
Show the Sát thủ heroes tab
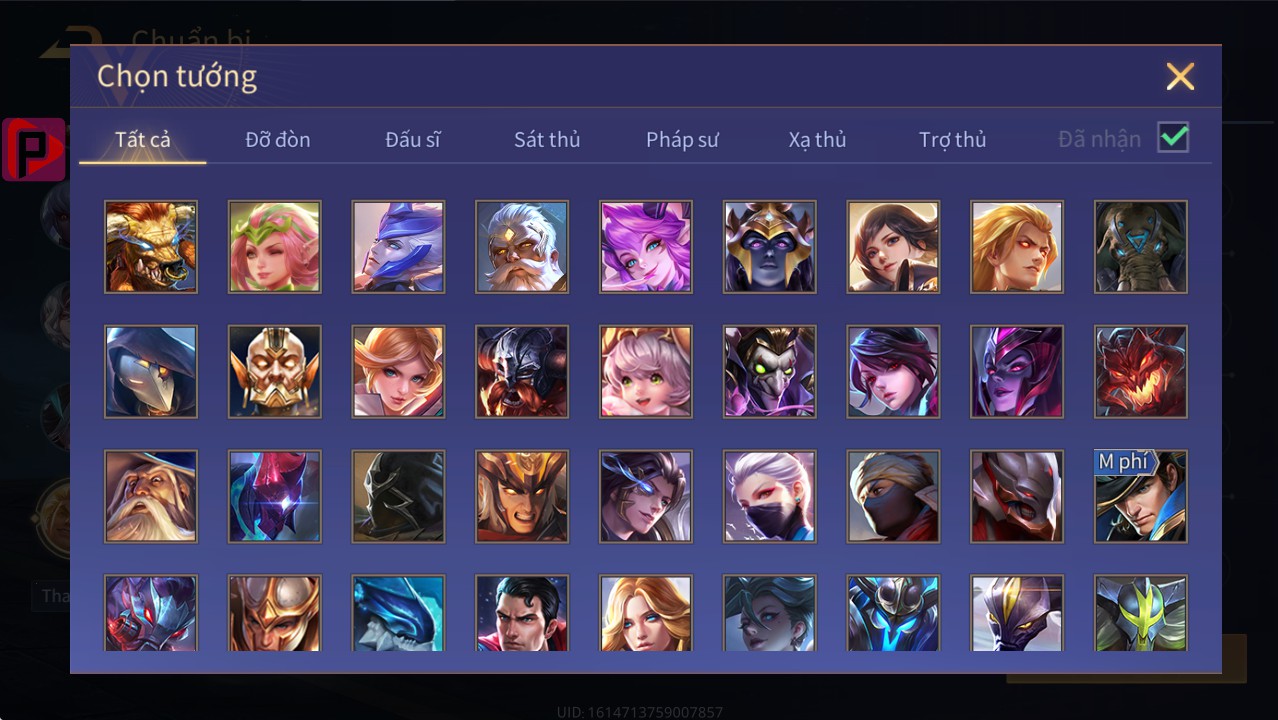tap(547, 140)
